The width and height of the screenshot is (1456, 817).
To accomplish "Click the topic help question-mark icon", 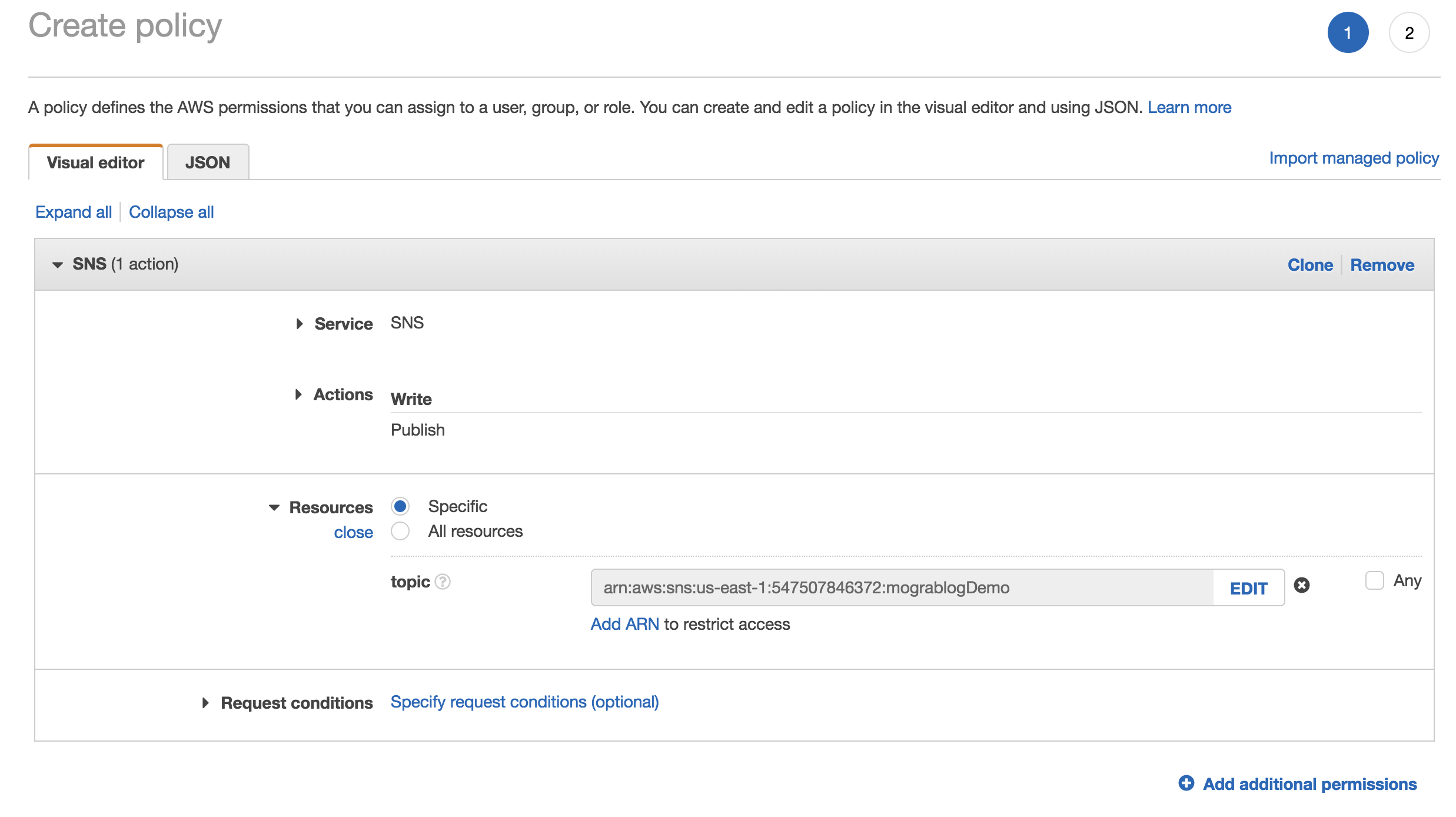I will coord(443,582).
